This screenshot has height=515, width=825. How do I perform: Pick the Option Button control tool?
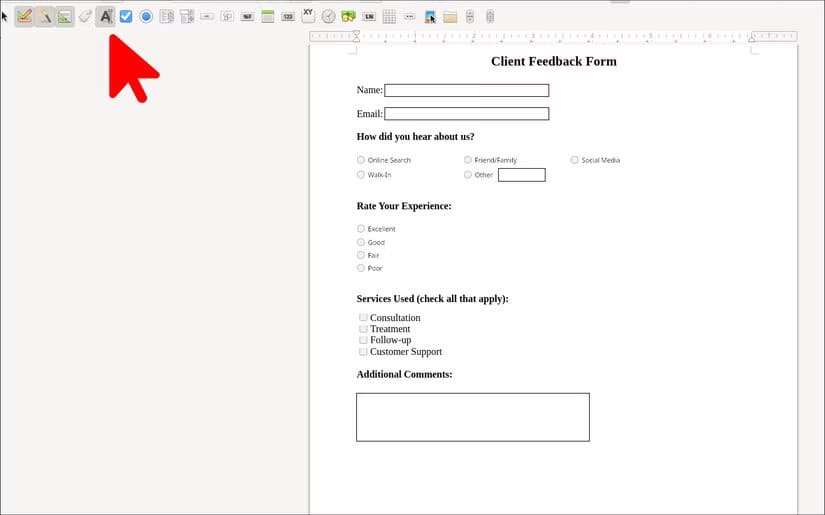pos(146,16)
